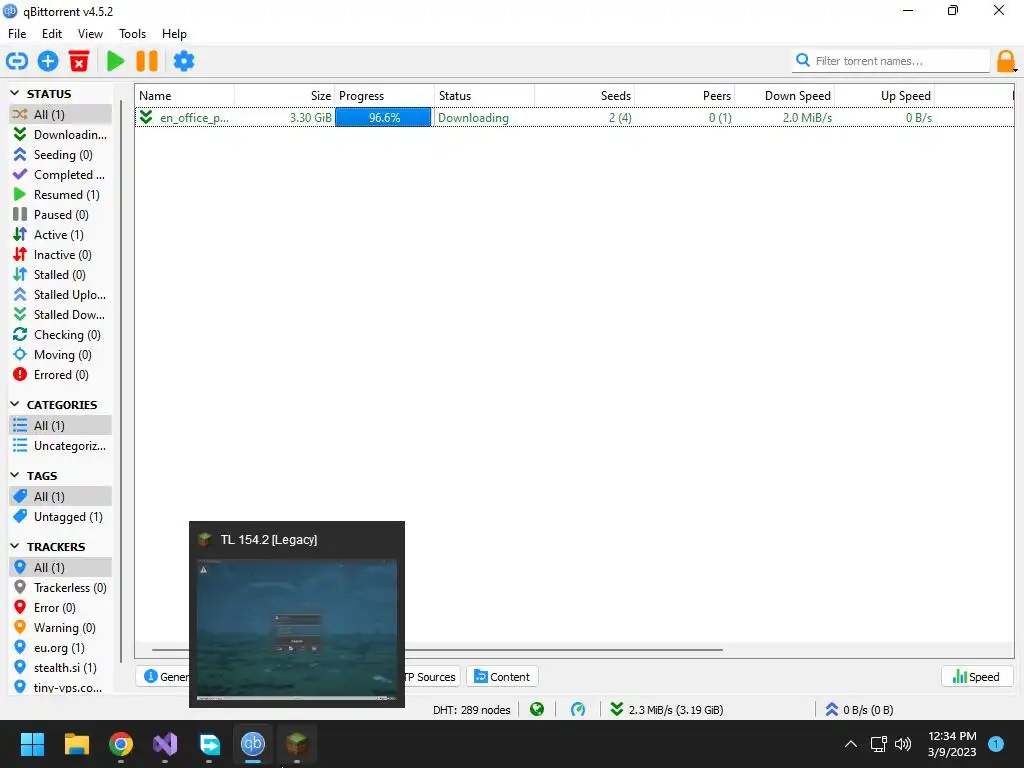Click the green globe connection status icon
The width and height of the screenshot is (1024, 768).
537,710
